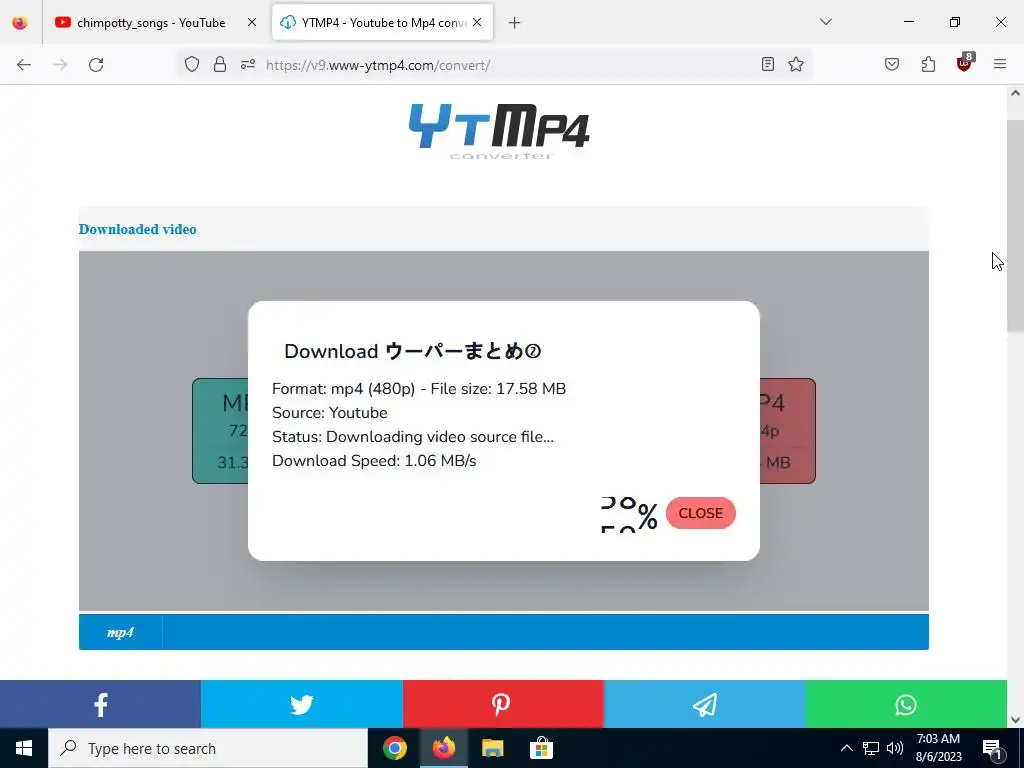Click the CLOSE button in download dialog
Viewport: 1024px width, 768px height.
[701, 513]
